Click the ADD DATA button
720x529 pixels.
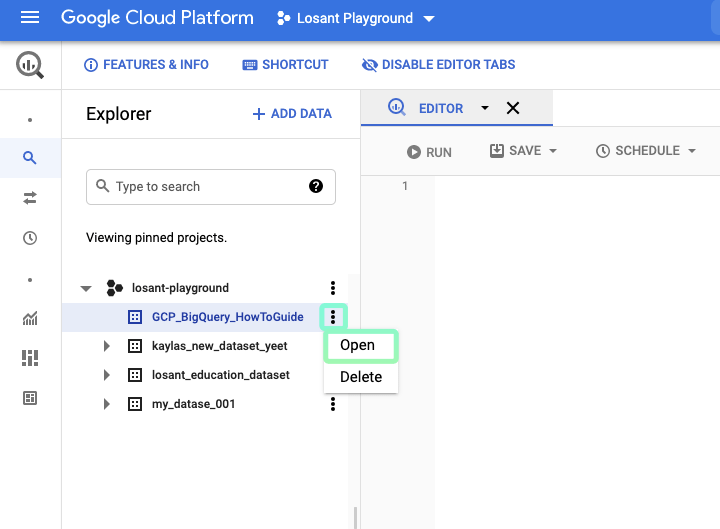click(292, 113)
